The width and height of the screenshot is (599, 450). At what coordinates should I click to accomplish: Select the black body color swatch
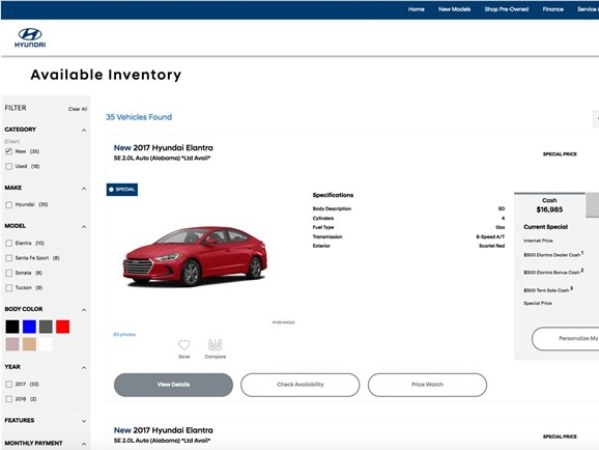12,327
